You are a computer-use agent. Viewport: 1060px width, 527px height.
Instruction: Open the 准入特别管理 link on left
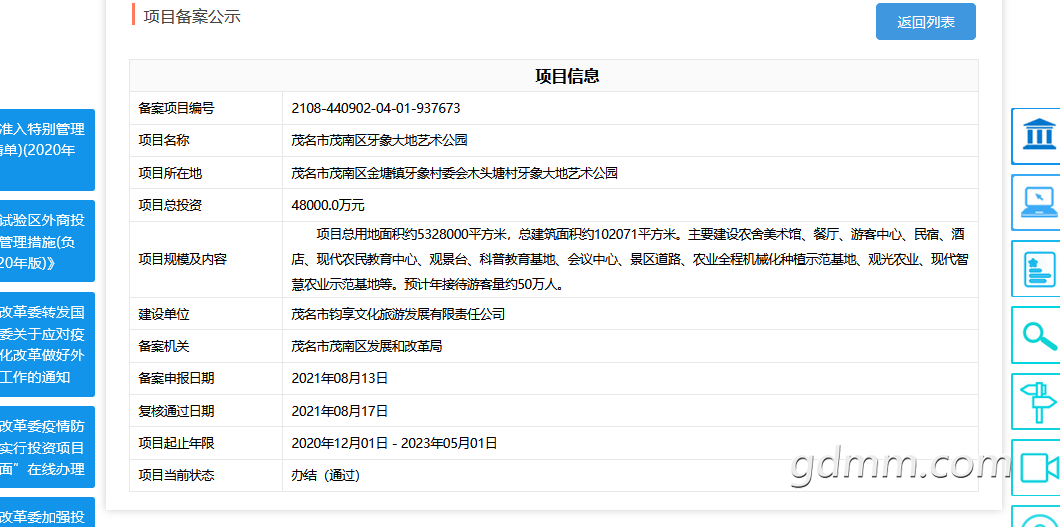pyautogui.click(x=47, y=150)
